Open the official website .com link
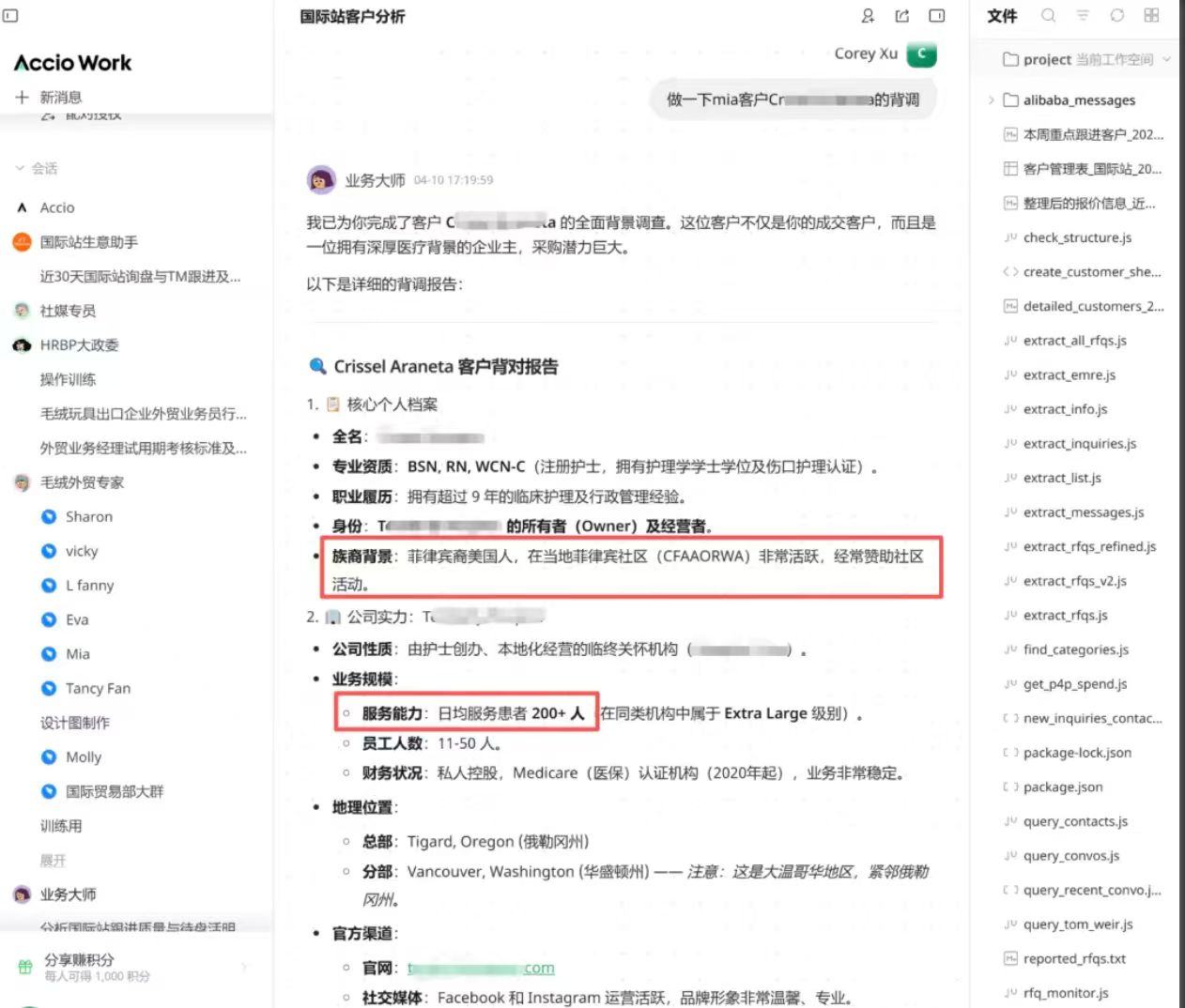The width and height of the screenshot is (1185, 1008). (481, 968)
